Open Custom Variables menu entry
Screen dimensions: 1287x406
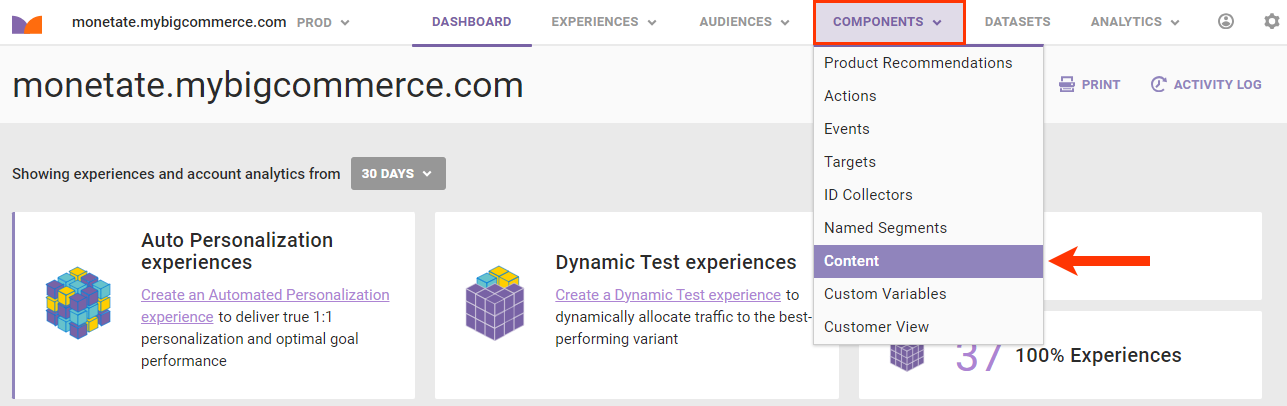929,294
